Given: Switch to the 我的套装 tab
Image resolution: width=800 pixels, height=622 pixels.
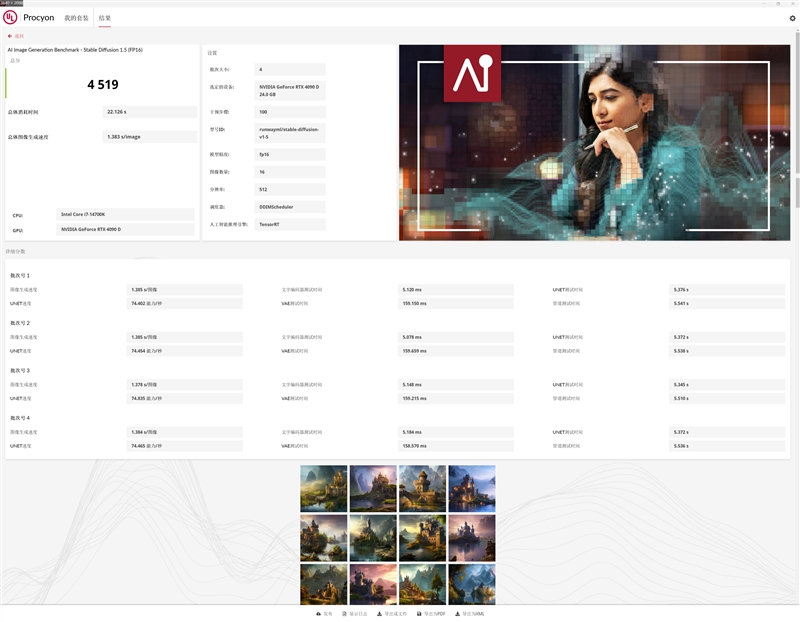Looking at the screenshot, I should [76, 18].
